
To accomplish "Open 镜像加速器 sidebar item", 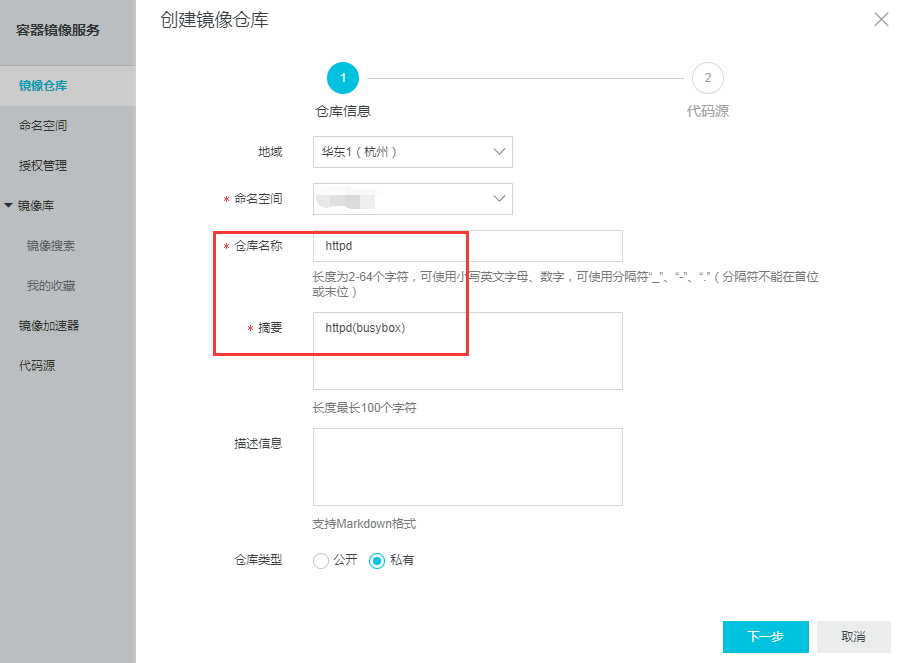I will click(x=49, y=326).
